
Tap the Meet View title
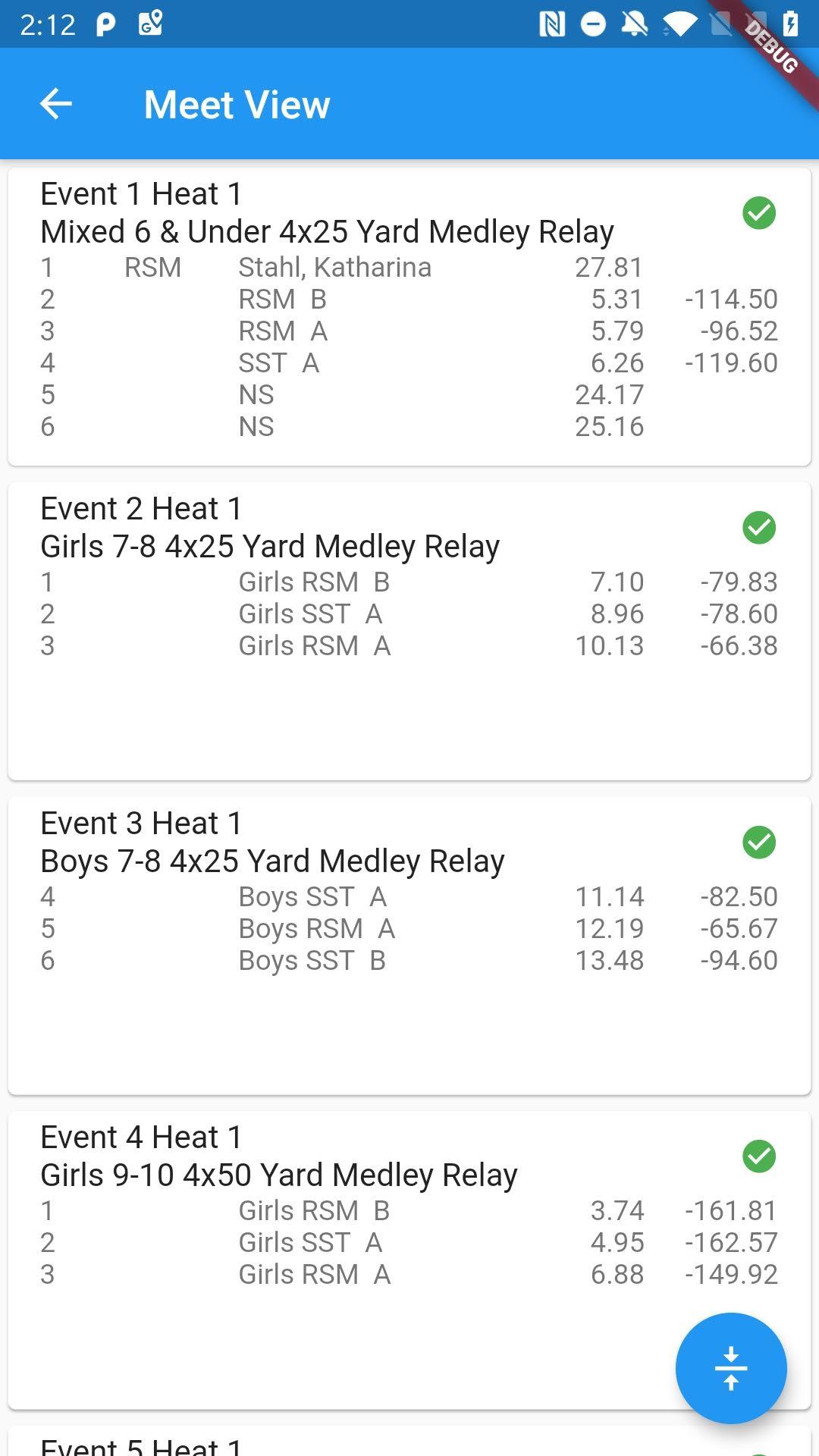pos(237,104)
